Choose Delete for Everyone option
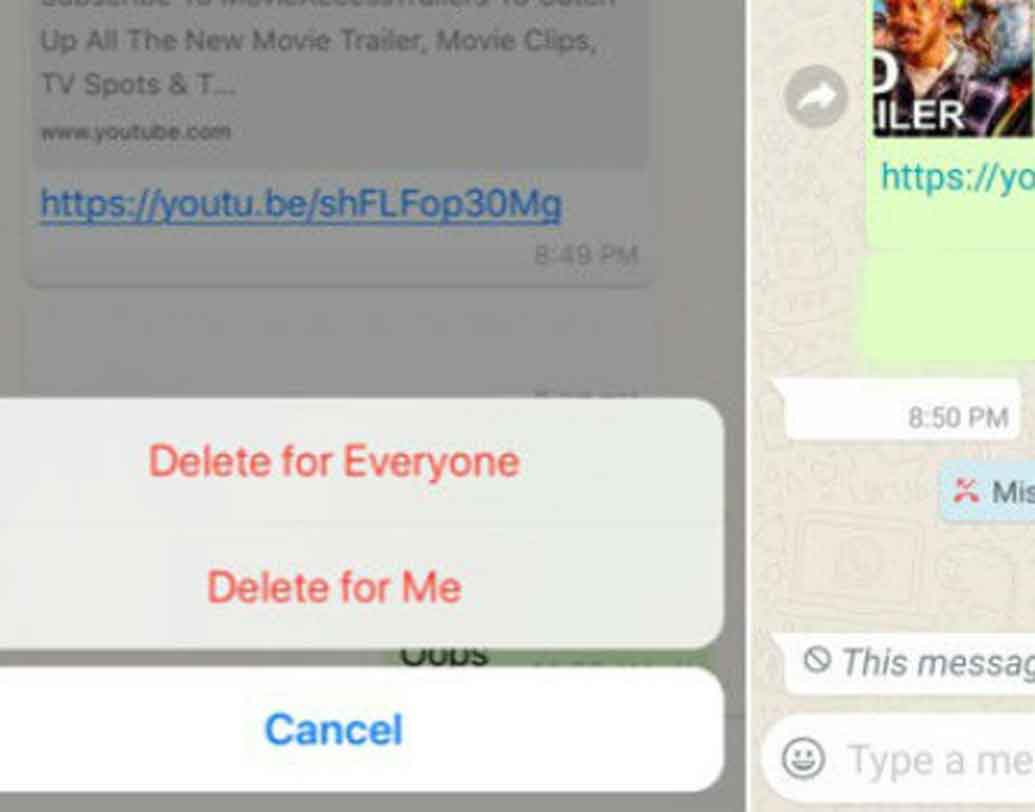This screenshot has height=812, width=1035. (x=334, y=461)
